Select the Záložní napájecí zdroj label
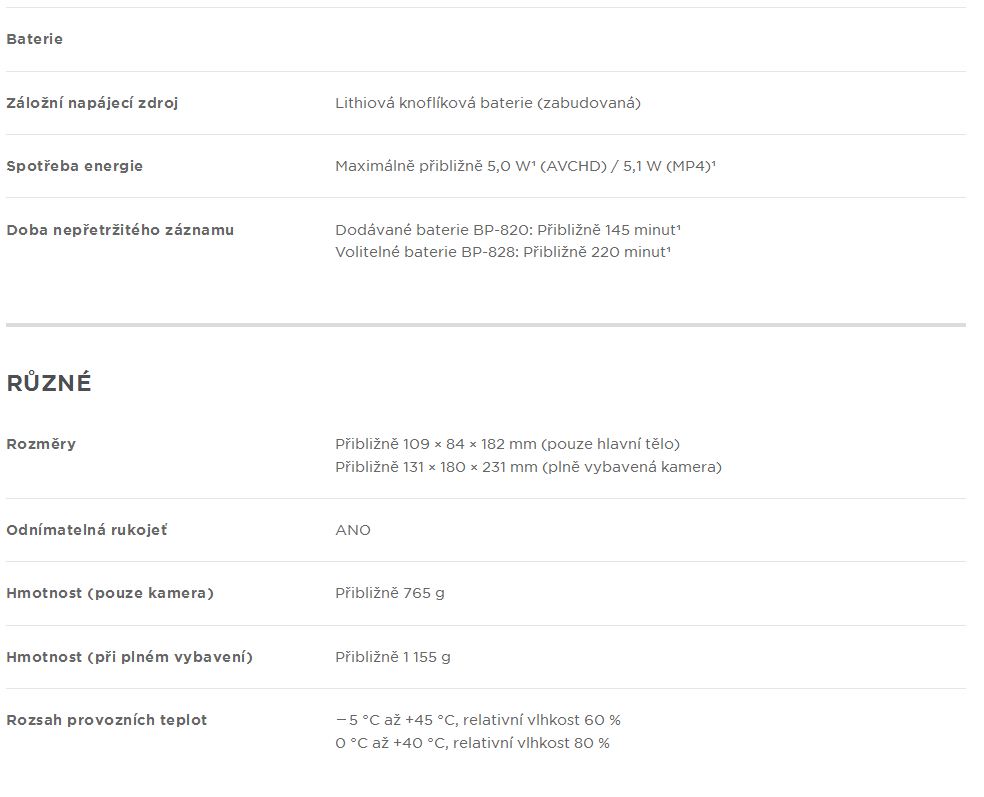 (x=92, y=103)
